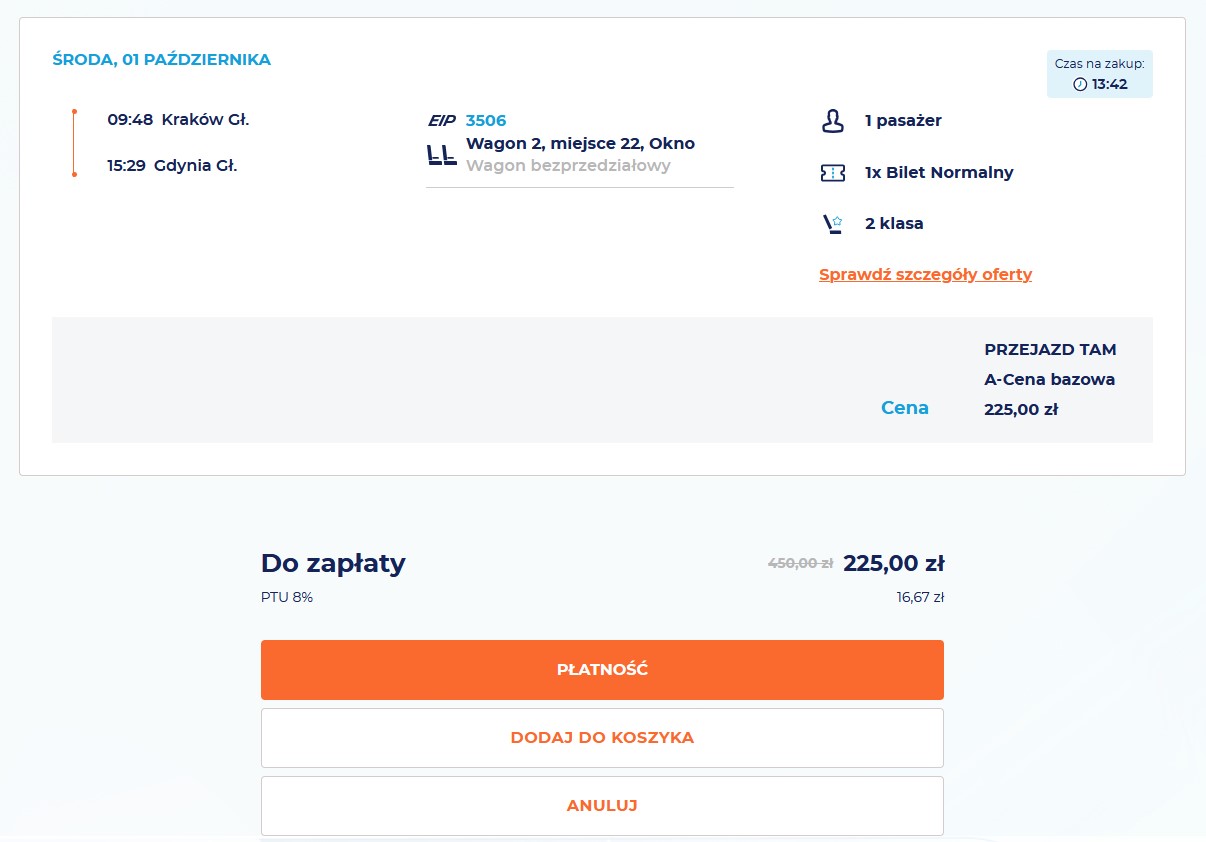Click the 09:48 Kraków Gł. departure
The height and width of the screenshot is (842, 1206).
coord(178,120)
